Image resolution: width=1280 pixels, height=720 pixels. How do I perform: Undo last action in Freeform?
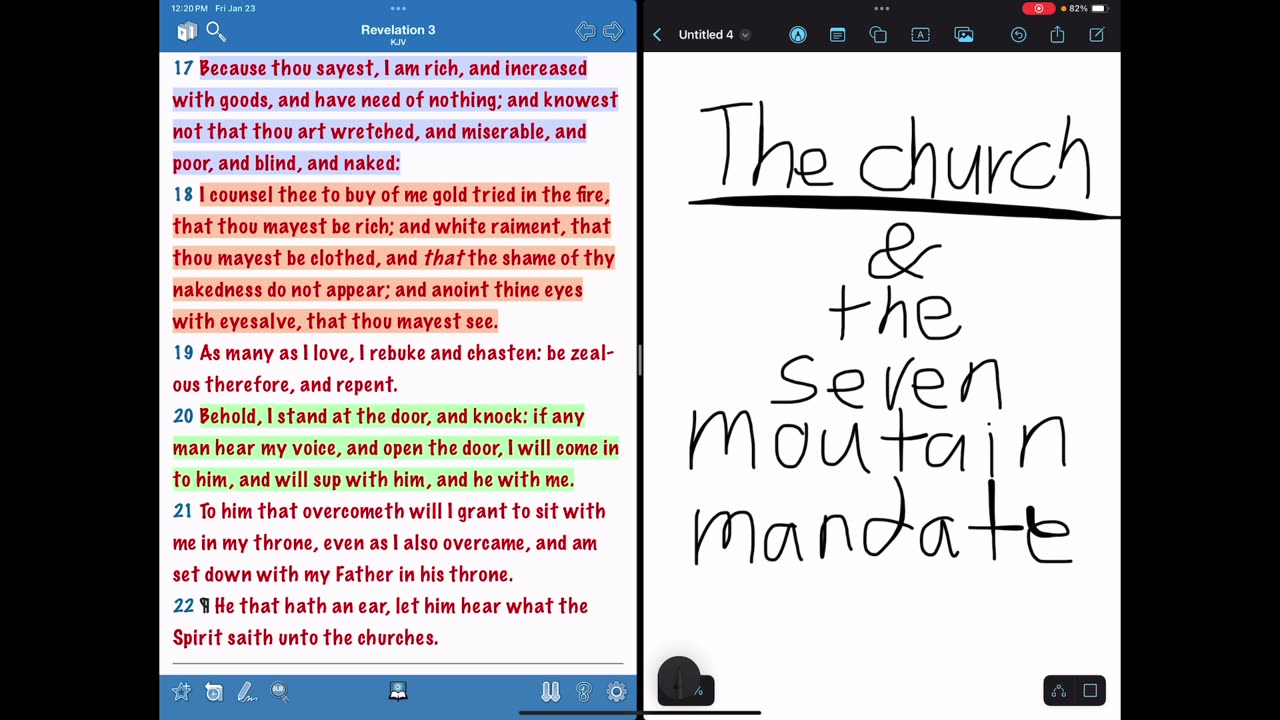click(1018, 35)
